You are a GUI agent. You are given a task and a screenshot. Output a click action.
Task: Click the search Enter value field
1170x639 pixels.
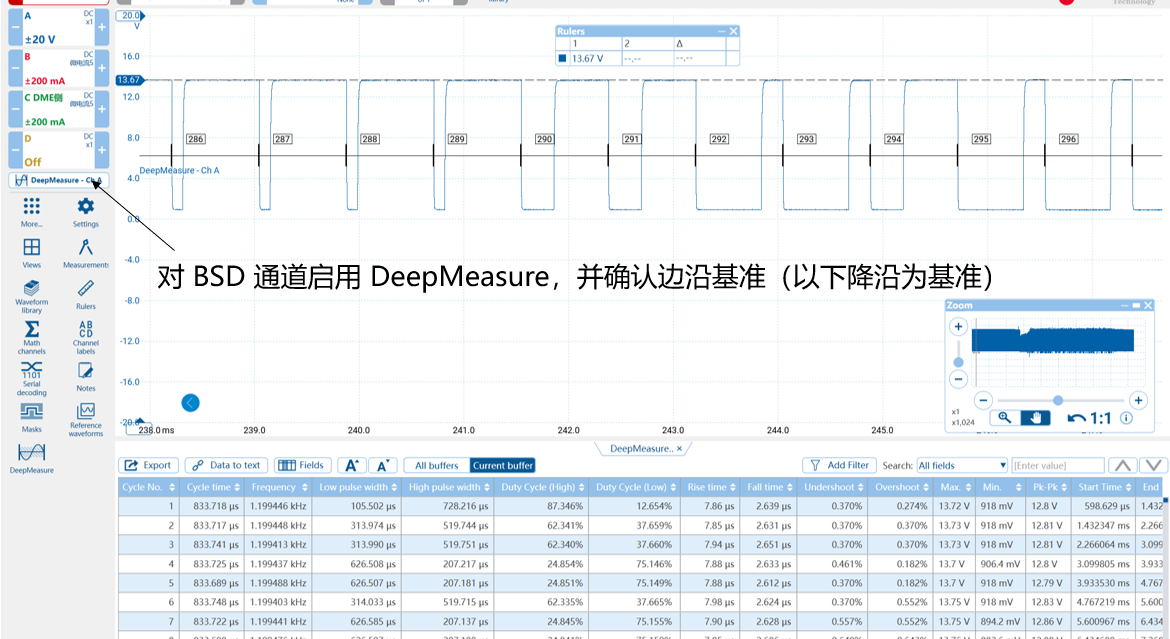coord(1057,465)
